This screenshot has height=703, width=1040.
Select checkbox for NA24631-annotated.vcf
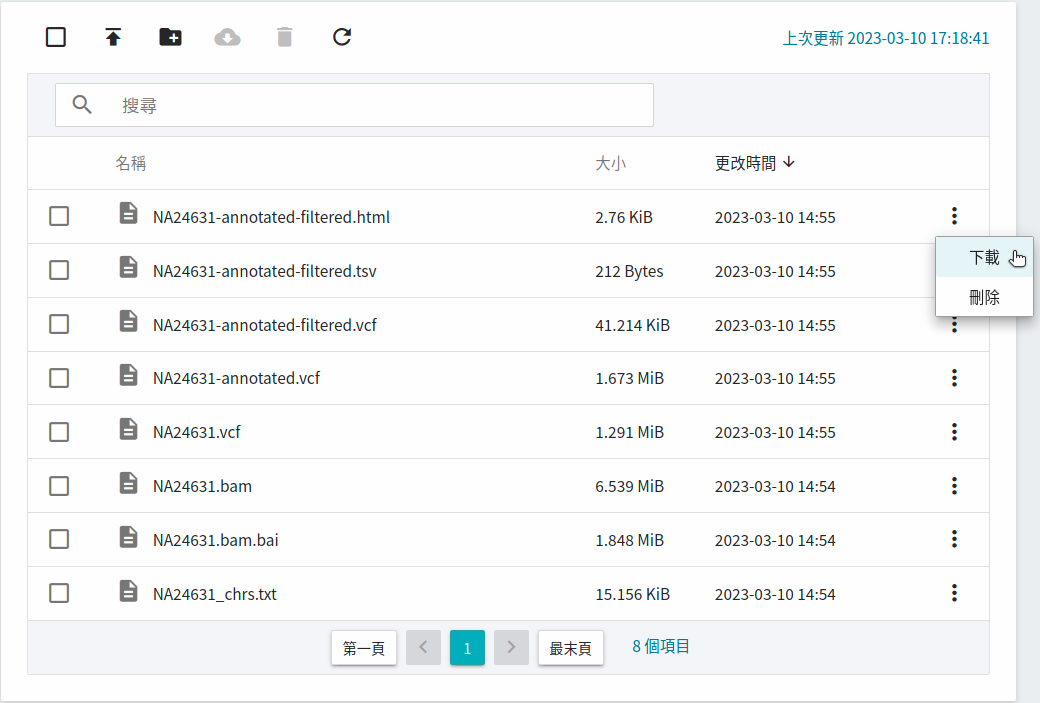(x=59, y=378)
